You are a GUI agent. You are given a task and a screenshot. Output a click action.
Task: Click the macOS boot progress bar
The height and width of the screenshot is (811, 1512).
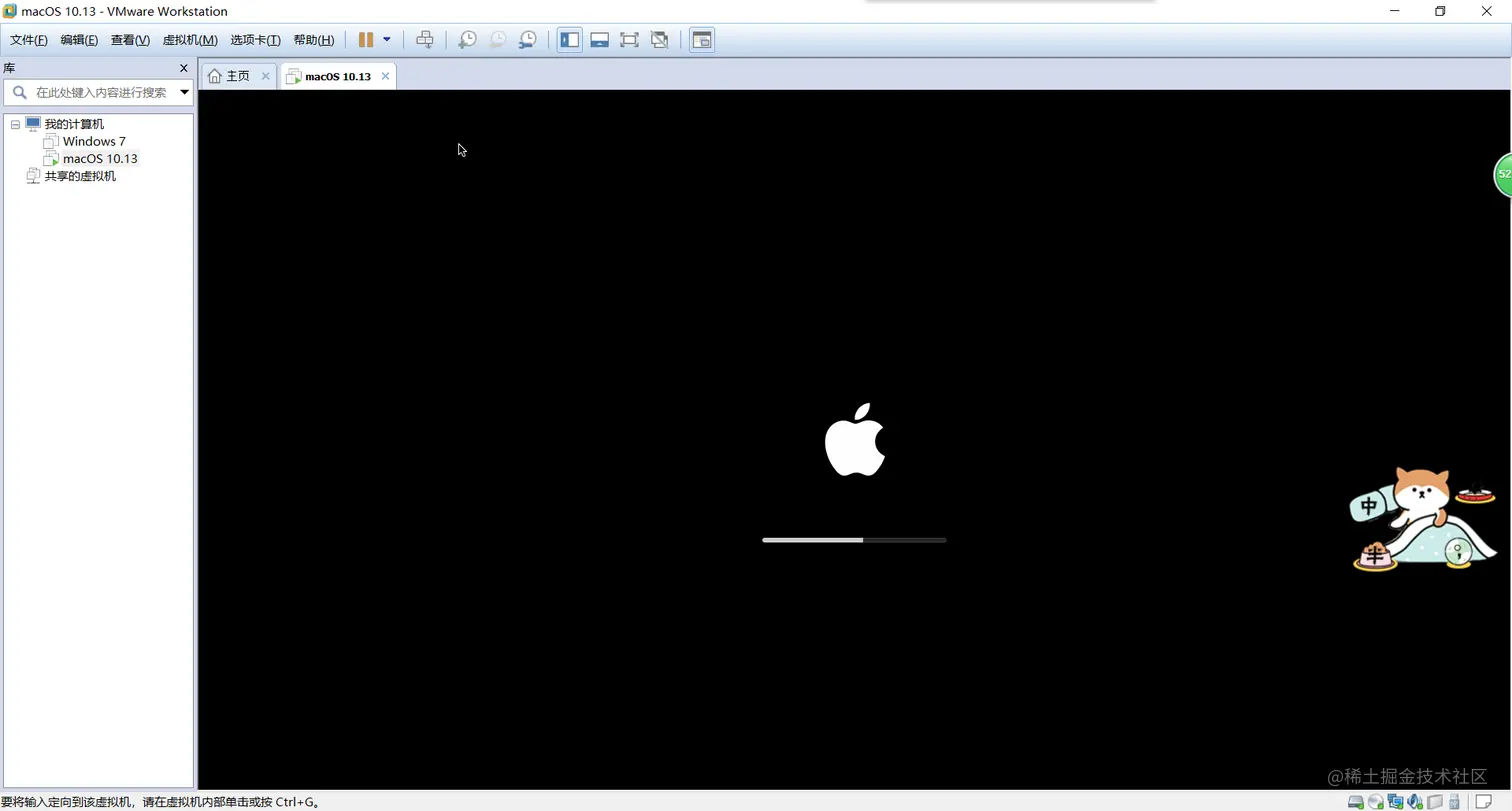click(854, 540)
